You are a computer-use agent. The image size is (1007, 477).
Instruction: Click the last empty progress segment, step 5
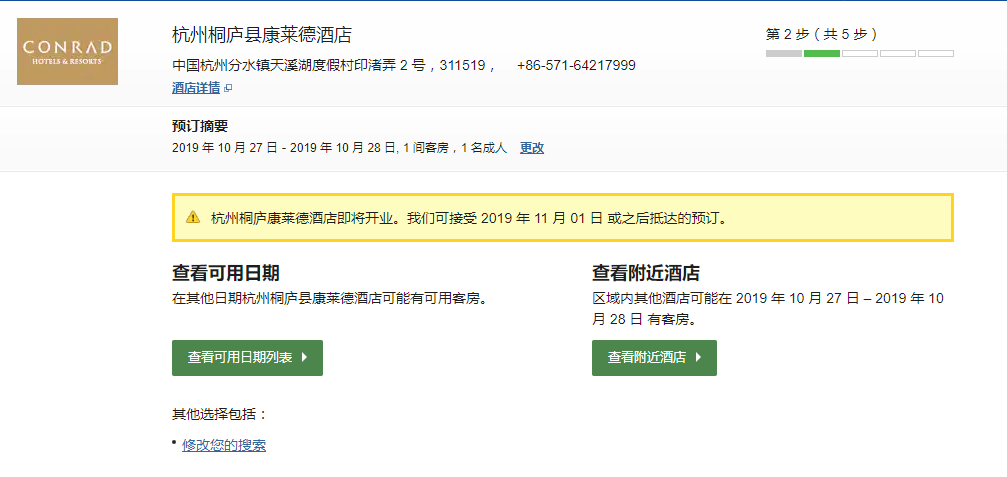(936, 53)
